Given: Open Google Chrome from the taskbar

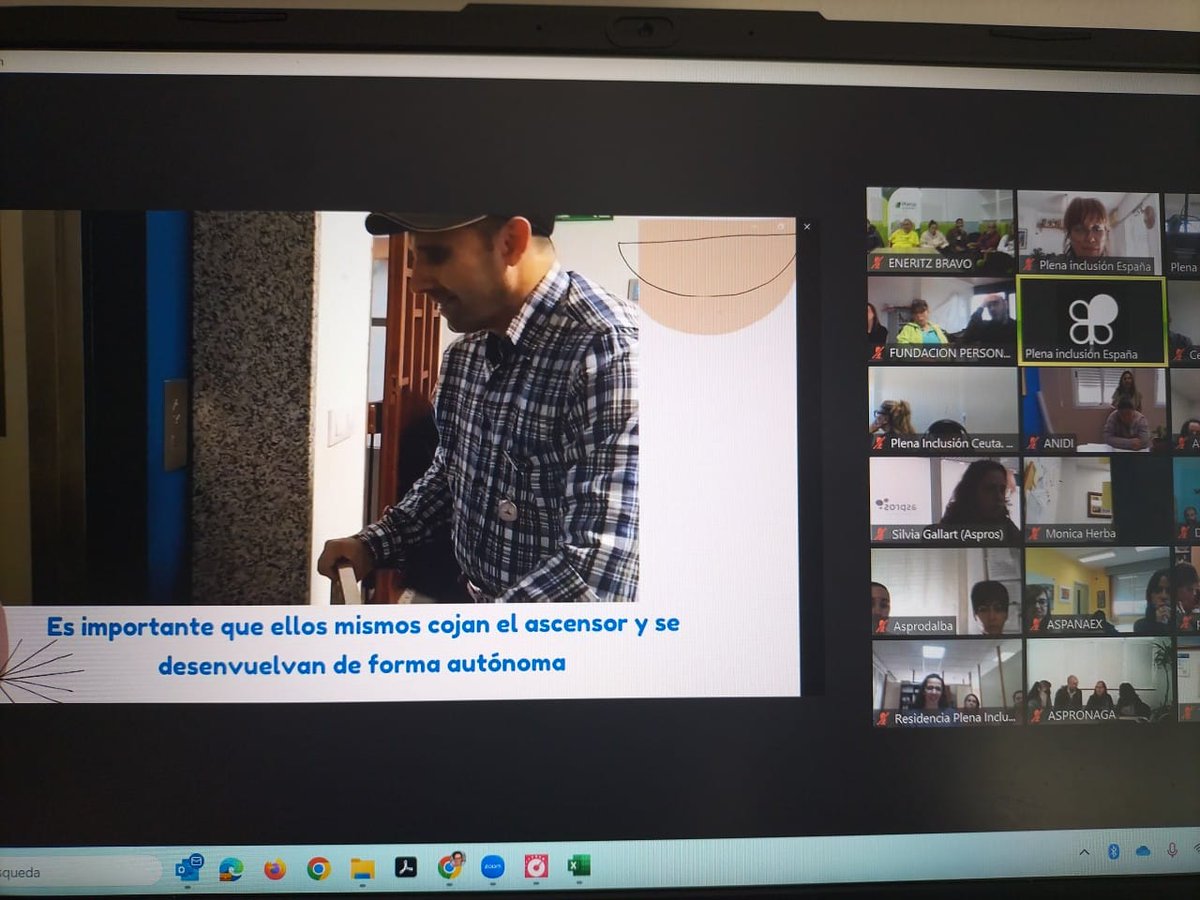Looking at the screenshot, I should tap(318, 866).
